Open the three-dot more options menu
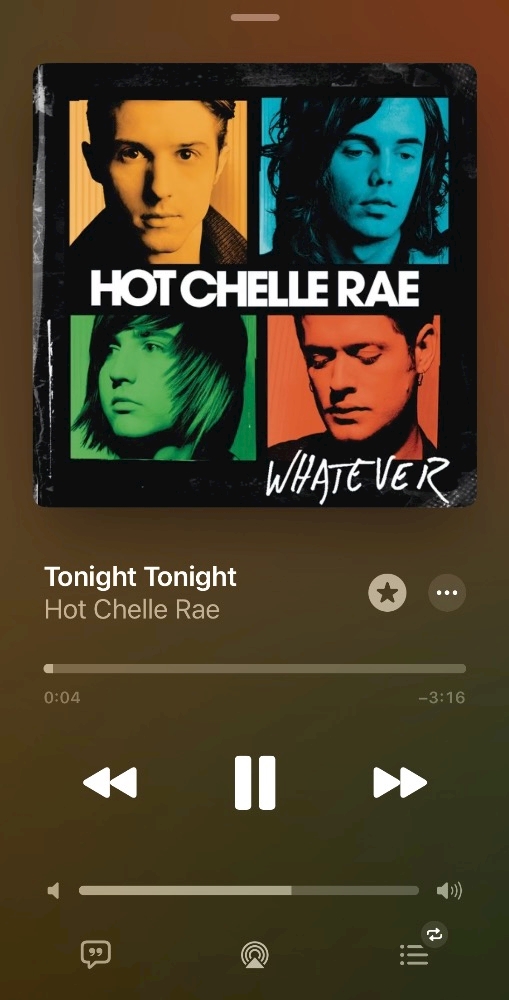 tap(446, 593)
